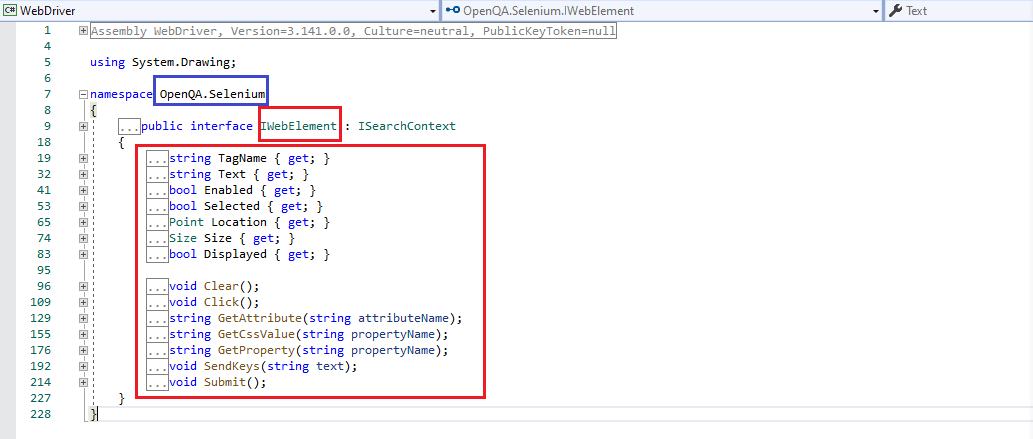Click the 'GetCssValue' method name
Image resolution: width=1033 pixels, height=439 pixels.
point(256,334)
